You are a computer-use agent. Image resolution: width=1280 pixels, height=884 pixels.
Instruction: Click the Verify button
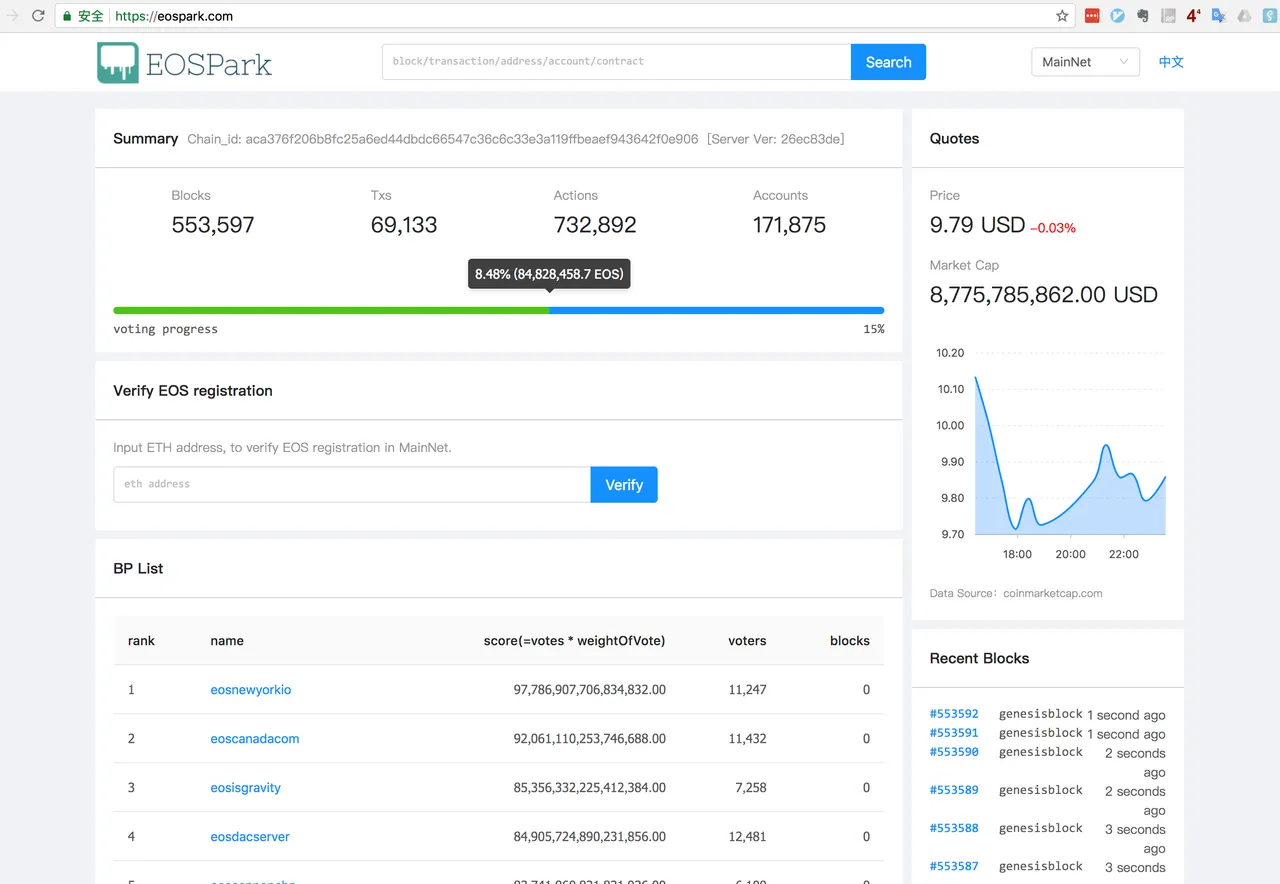[x=624, y=485]
